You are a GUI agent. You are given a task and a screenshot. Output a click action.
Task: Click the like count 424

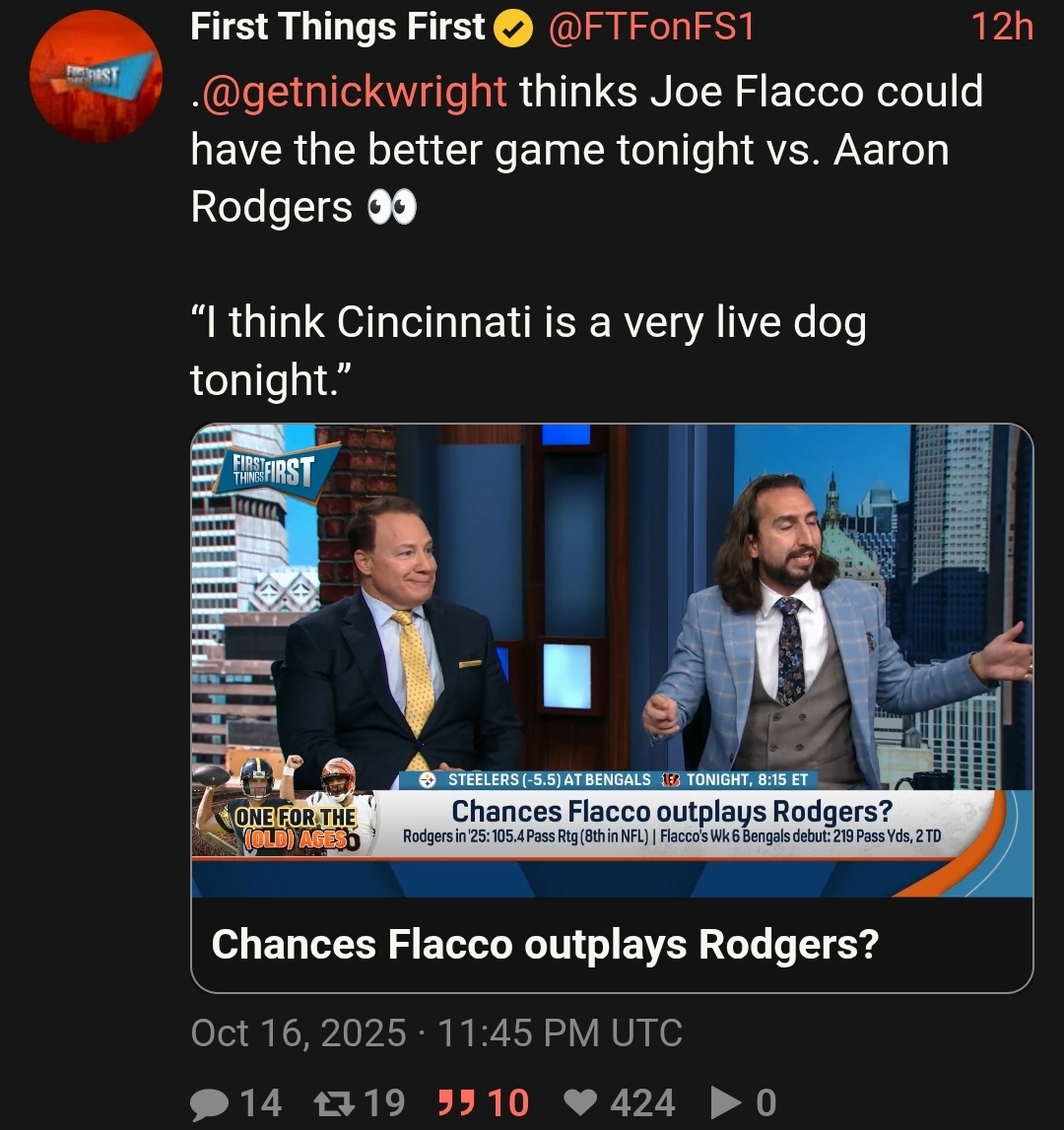tap(642, 1102)
